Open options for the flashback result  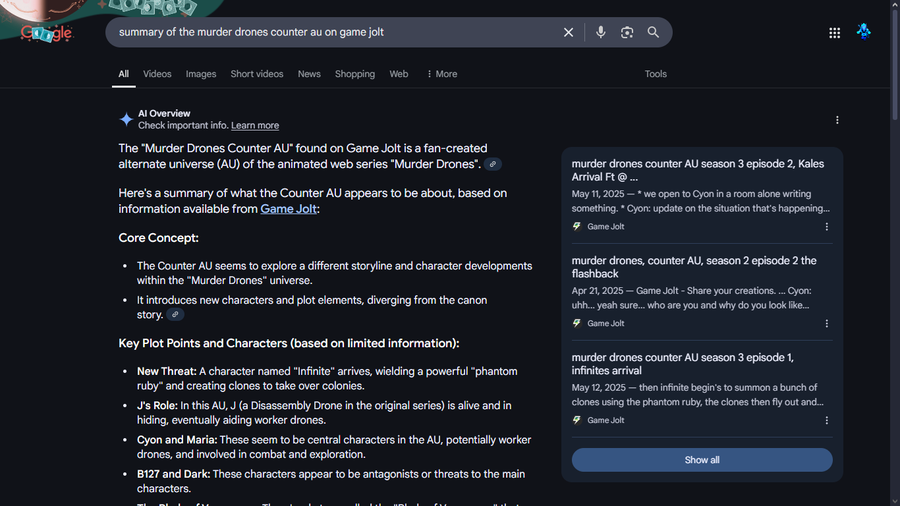[x=827, y=324]
